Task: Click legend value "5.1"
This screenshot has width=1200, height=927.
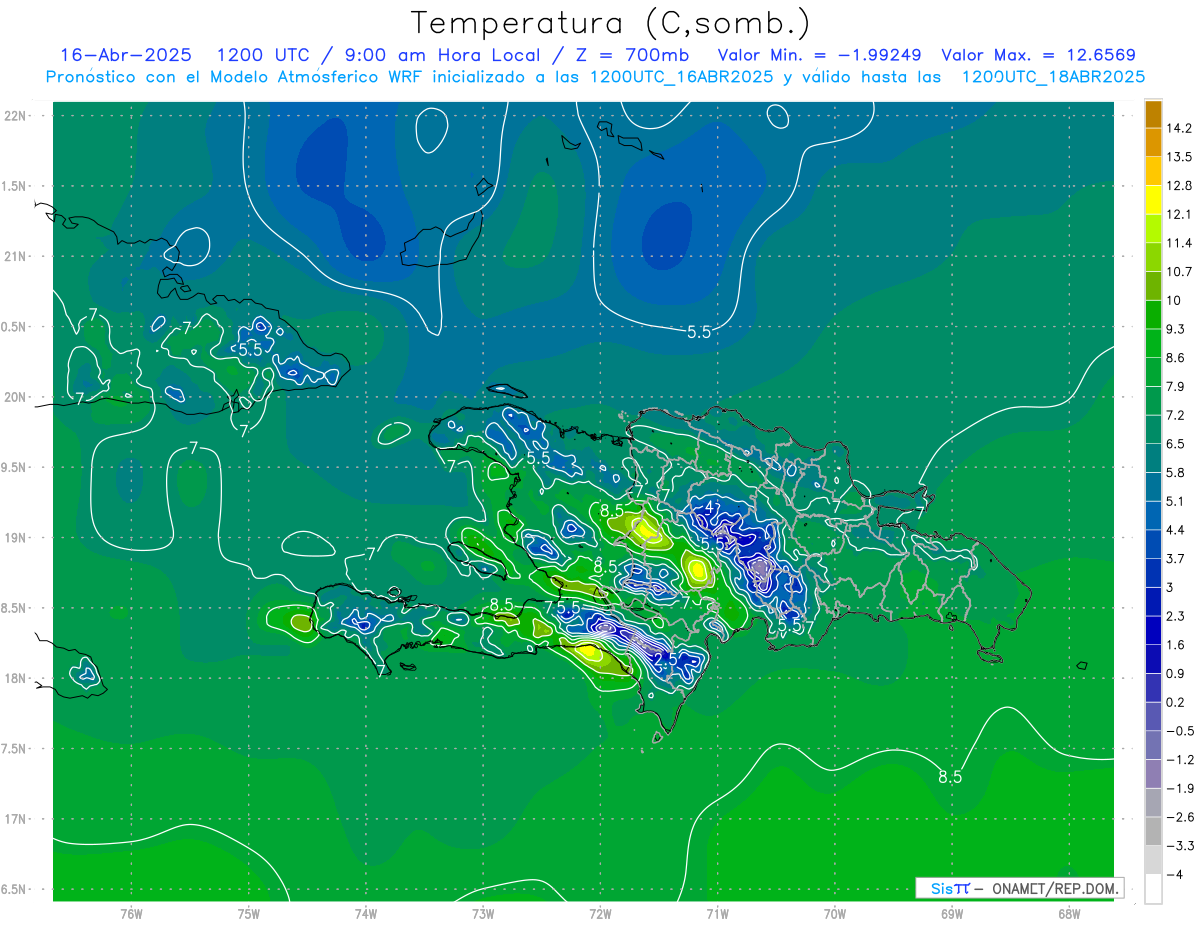Action: click(1177, 501)
